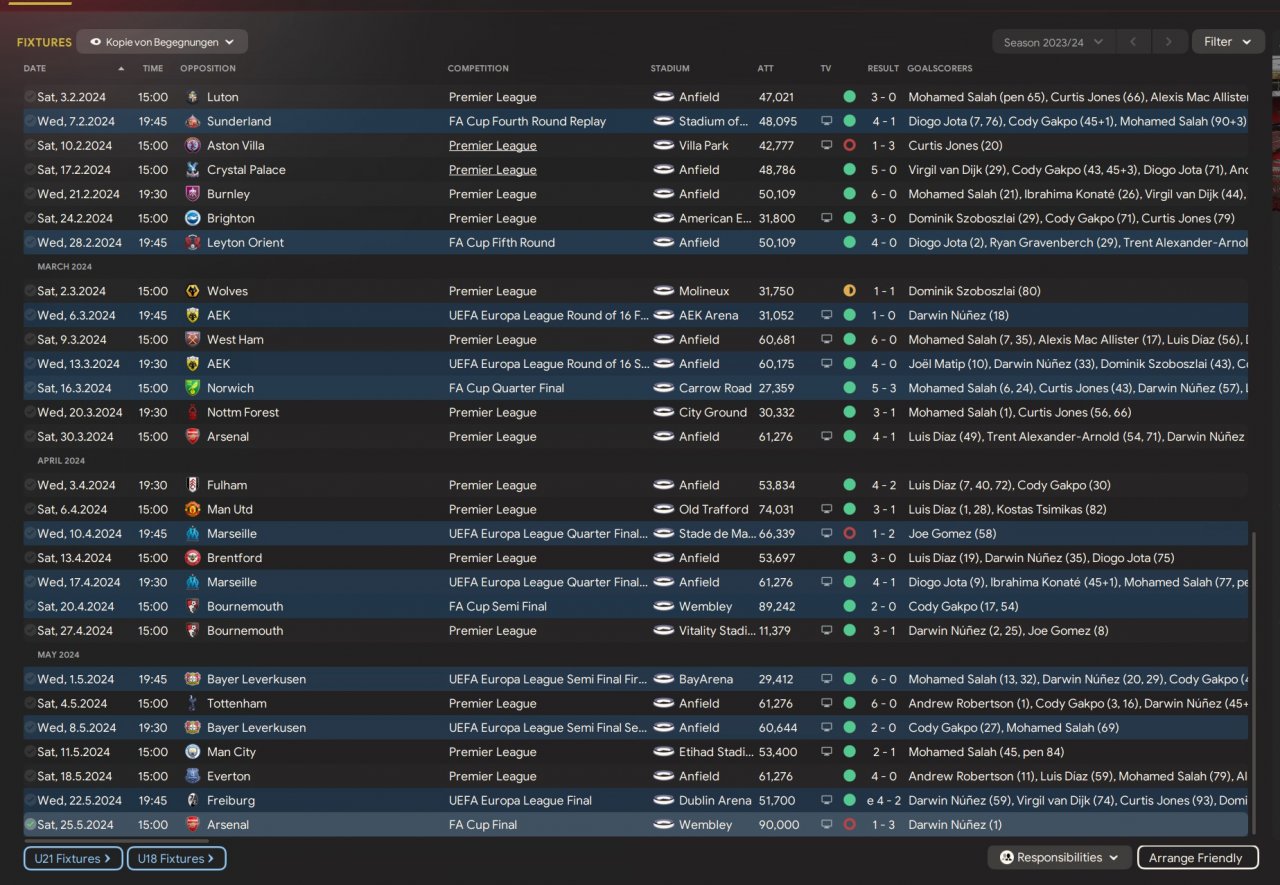Click the Crystal Palace club badge
This screenshot has width=1280, height=885.
pyautogui.click(x=193, y=170)
